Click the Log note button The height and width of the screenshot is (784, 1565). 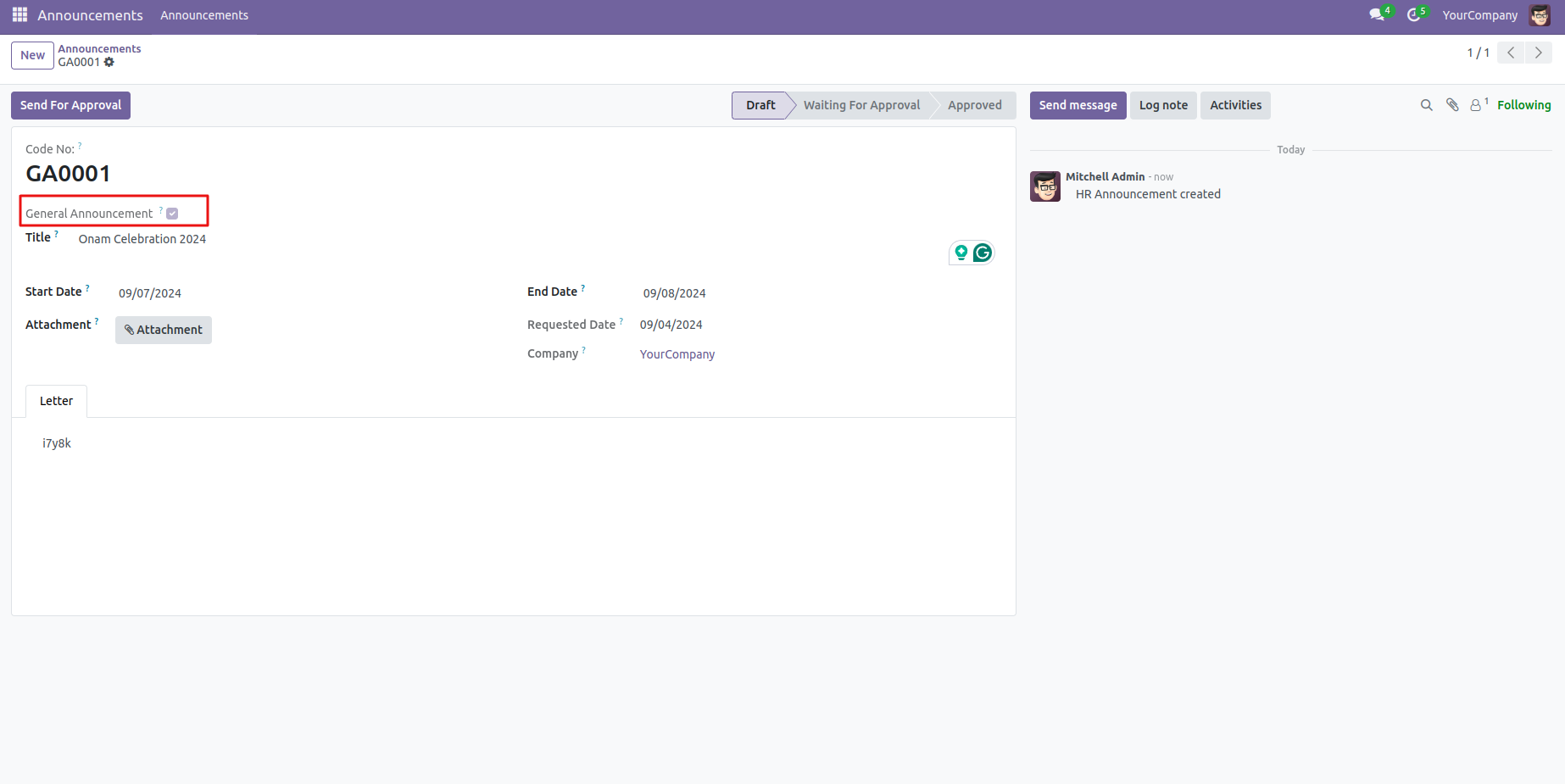pyautogui.click(x=1162, y=105)
